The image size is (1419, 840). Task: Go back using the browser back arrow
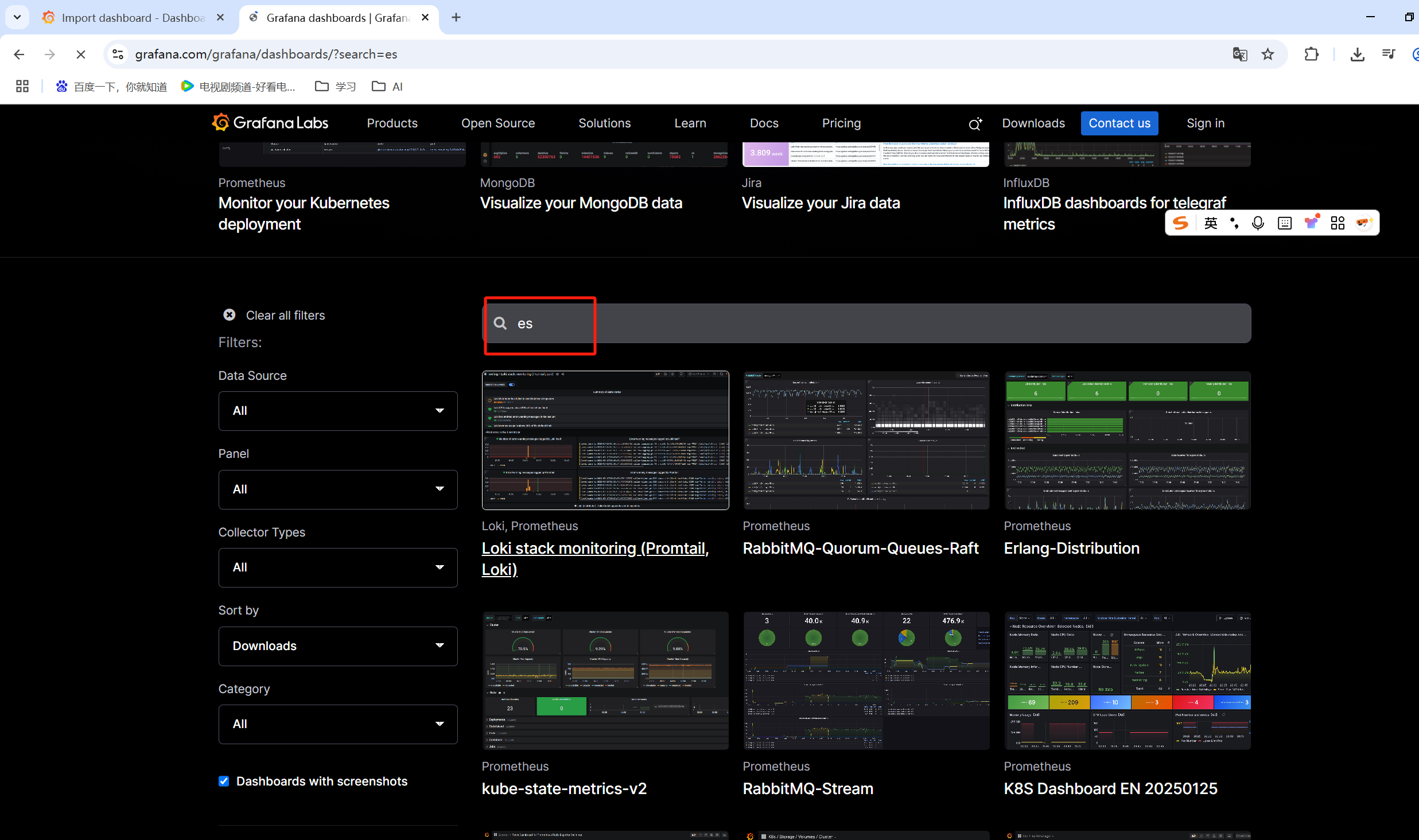[19, 54]
